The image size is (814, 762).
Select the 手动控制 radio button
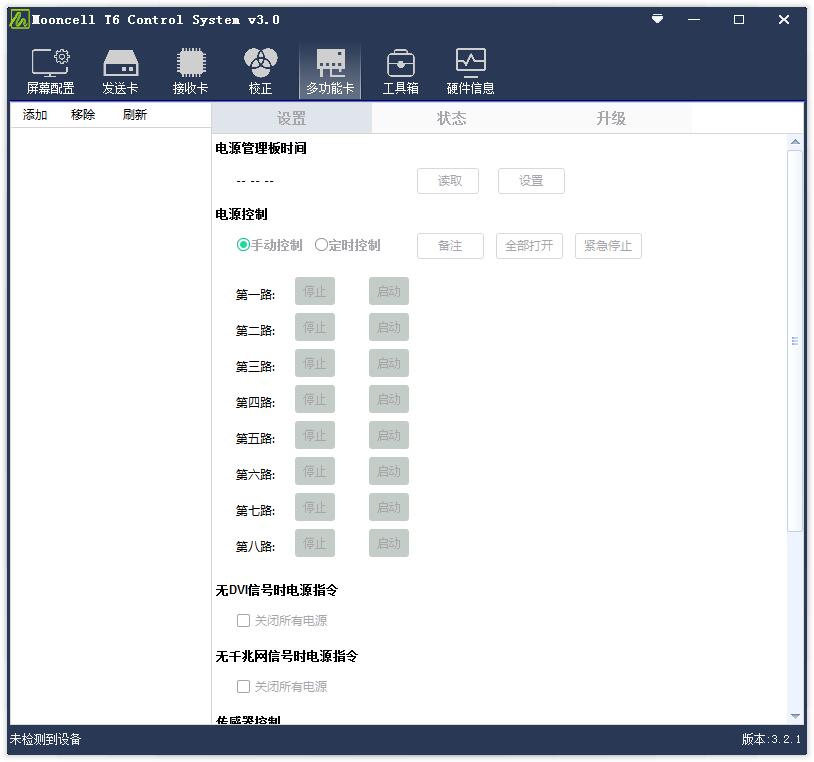pyautogui.click(x=269, y=245)
